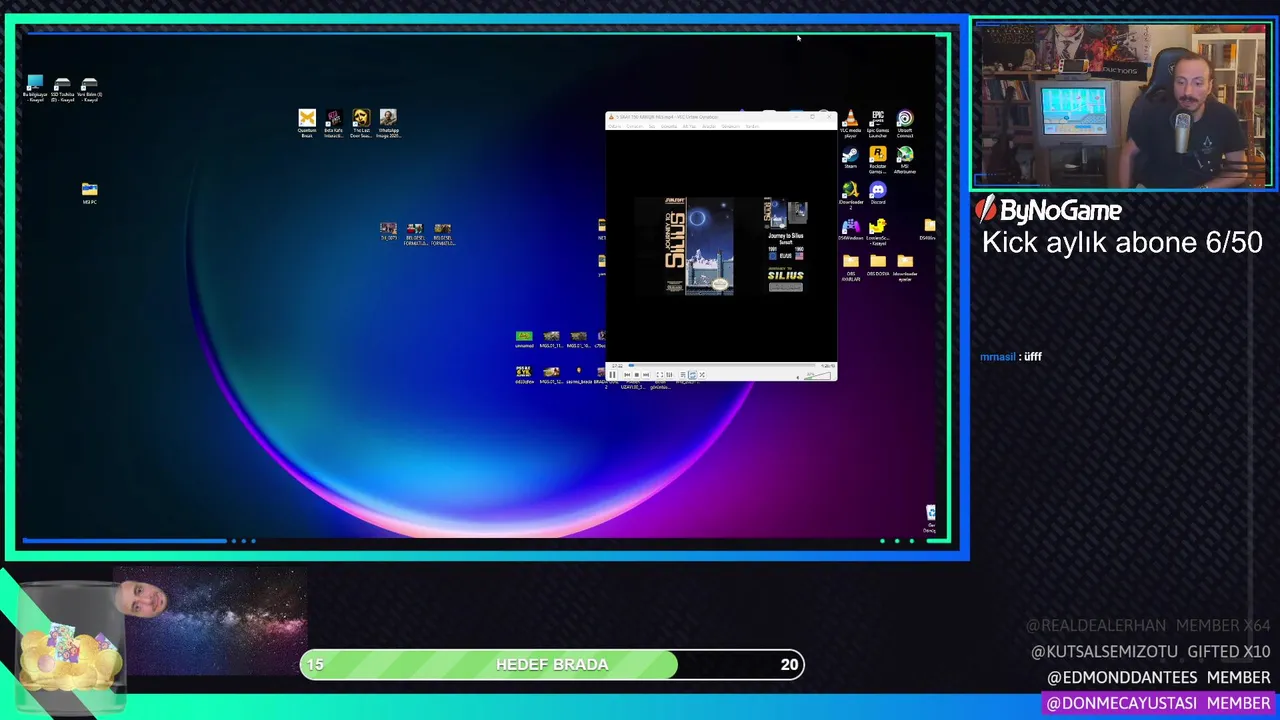
Task: Select the JDownloader 2 desktop icon
Action: 850,194
